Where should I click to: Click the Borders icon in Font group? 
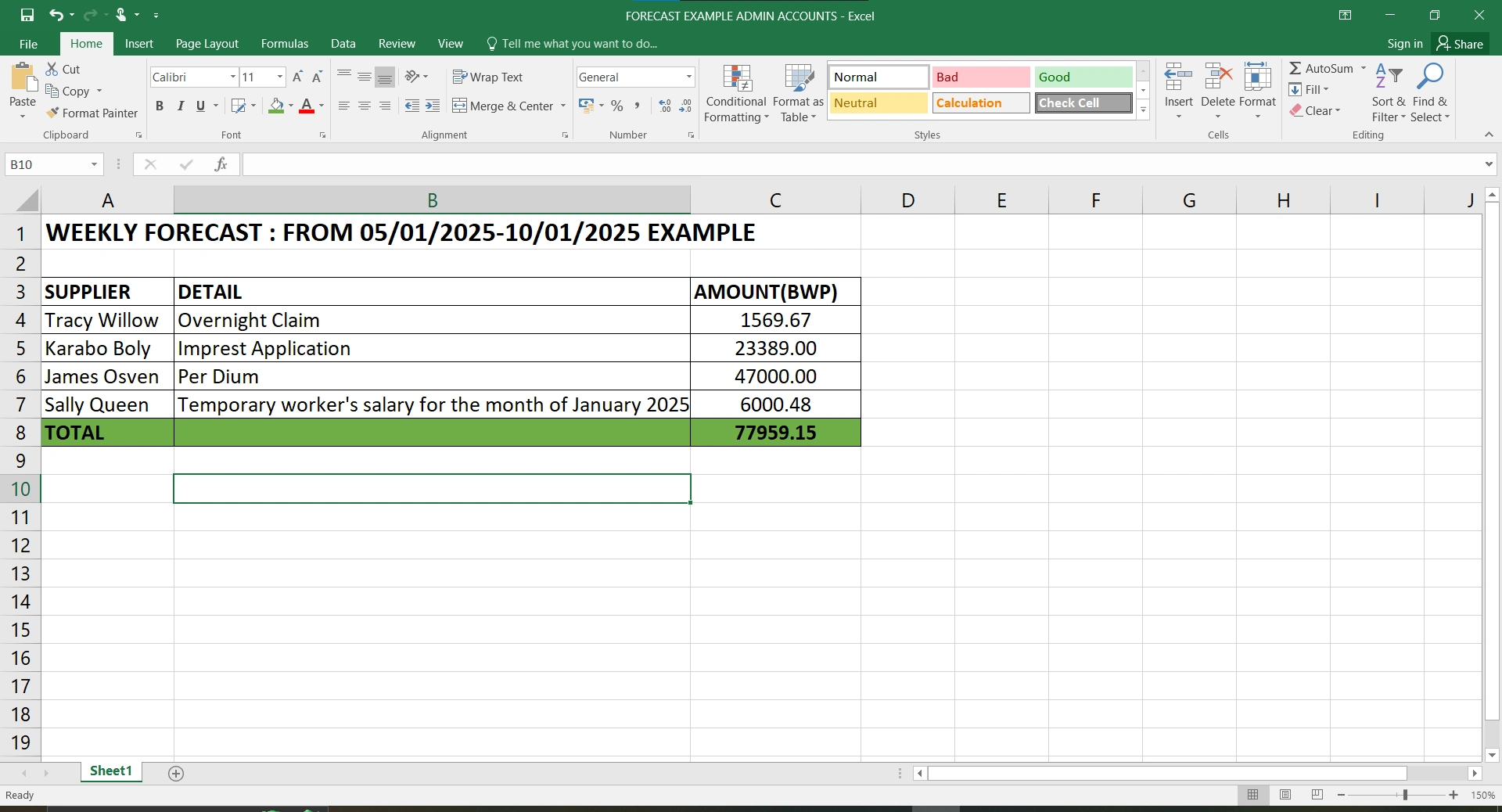(239, 106)
